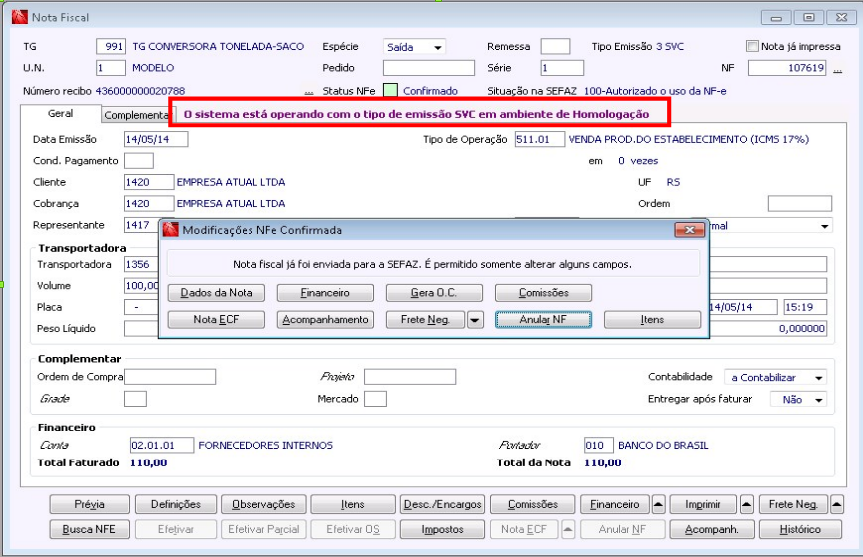Expand the Espécie Saída dropdown

(438, 47)
